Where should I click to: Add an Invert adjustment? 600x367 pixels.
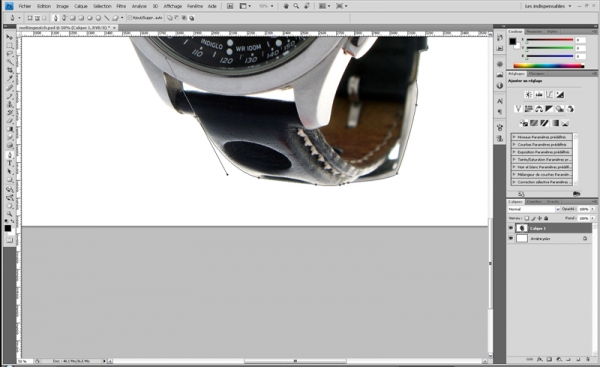pos(523,123)
